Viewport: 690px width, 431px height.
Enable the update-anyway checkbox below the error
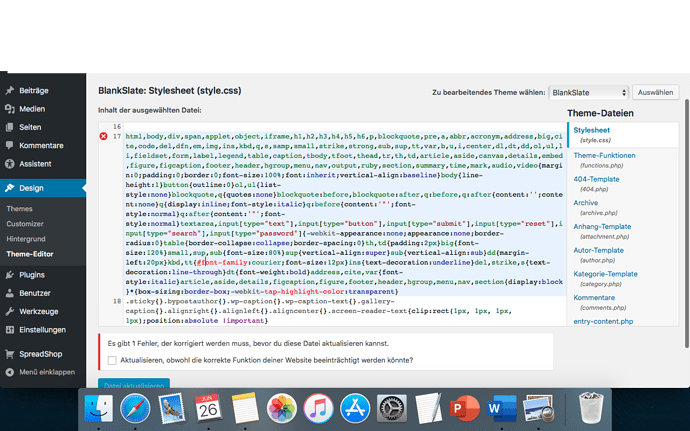coord(112,359)
